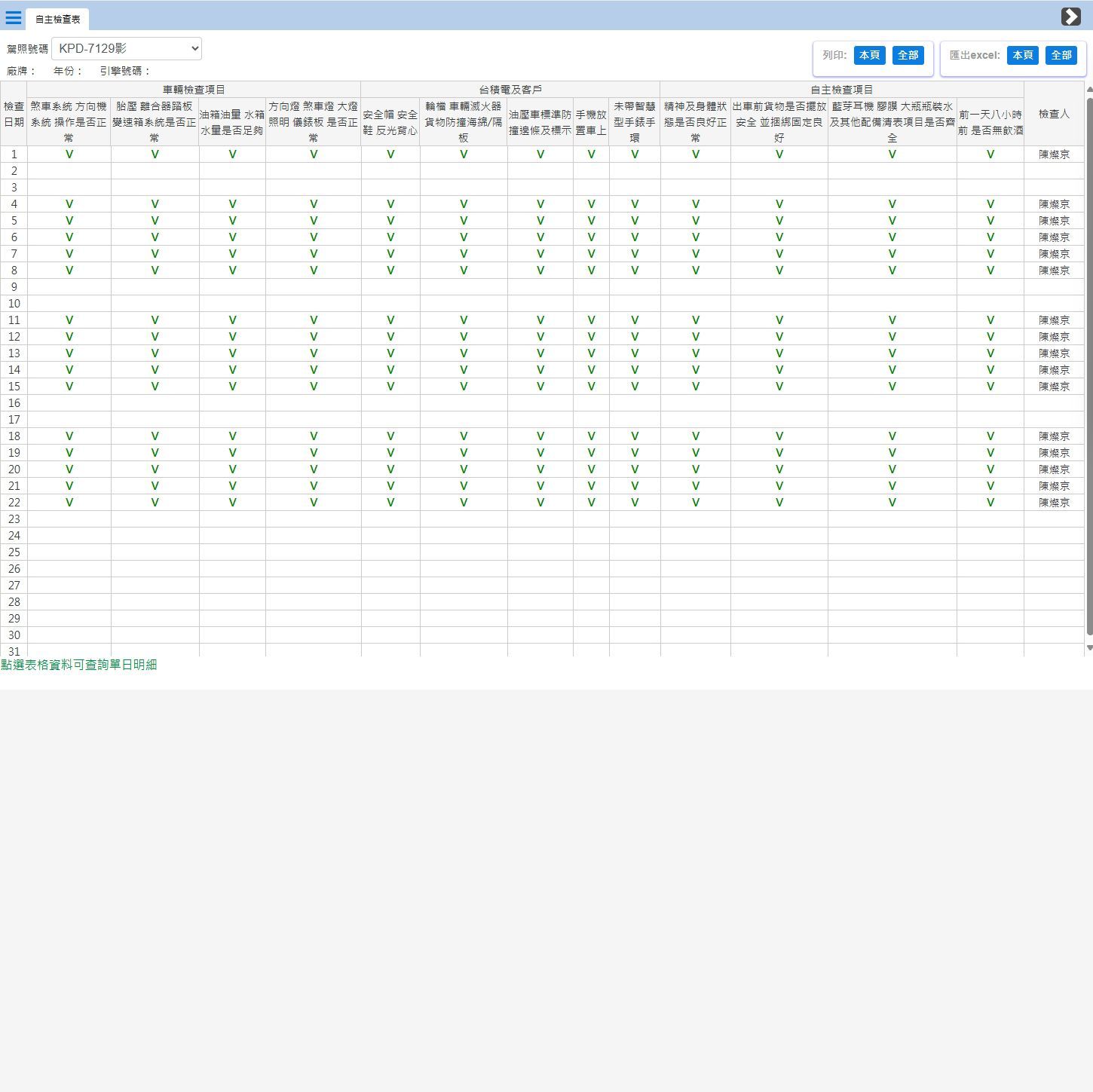
Task: Click the 方向燈 煞車燈 大燈照明 column header
Action: tap(313, 122)
